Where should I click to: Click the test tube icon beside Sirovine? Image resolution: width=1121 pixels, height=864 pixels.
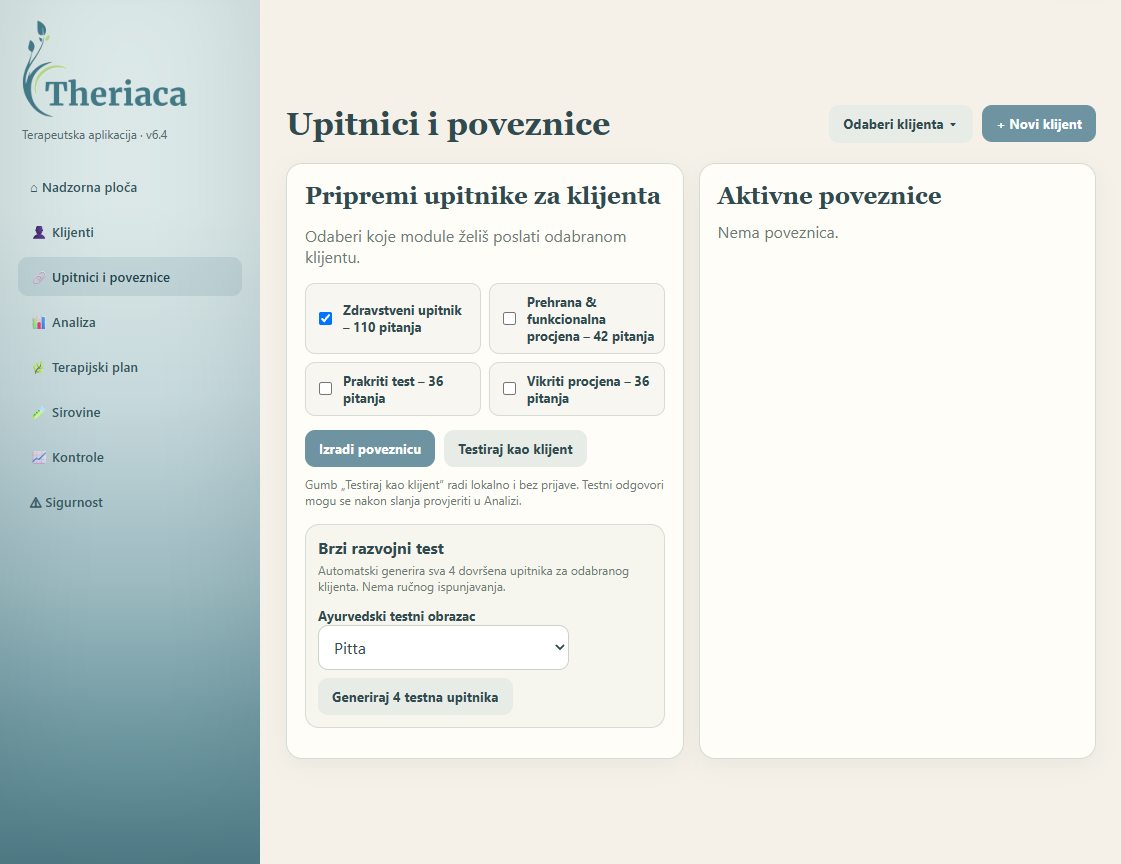click(39, 412)
